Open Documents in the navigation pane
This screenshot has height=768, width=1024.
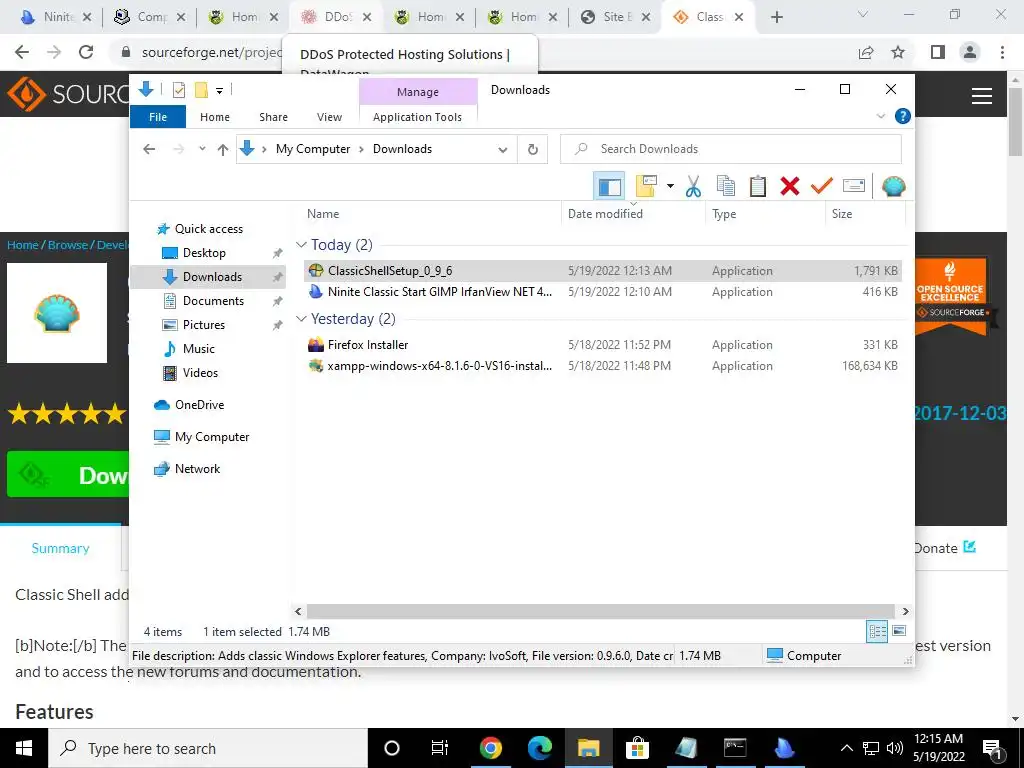click(213, 301)
